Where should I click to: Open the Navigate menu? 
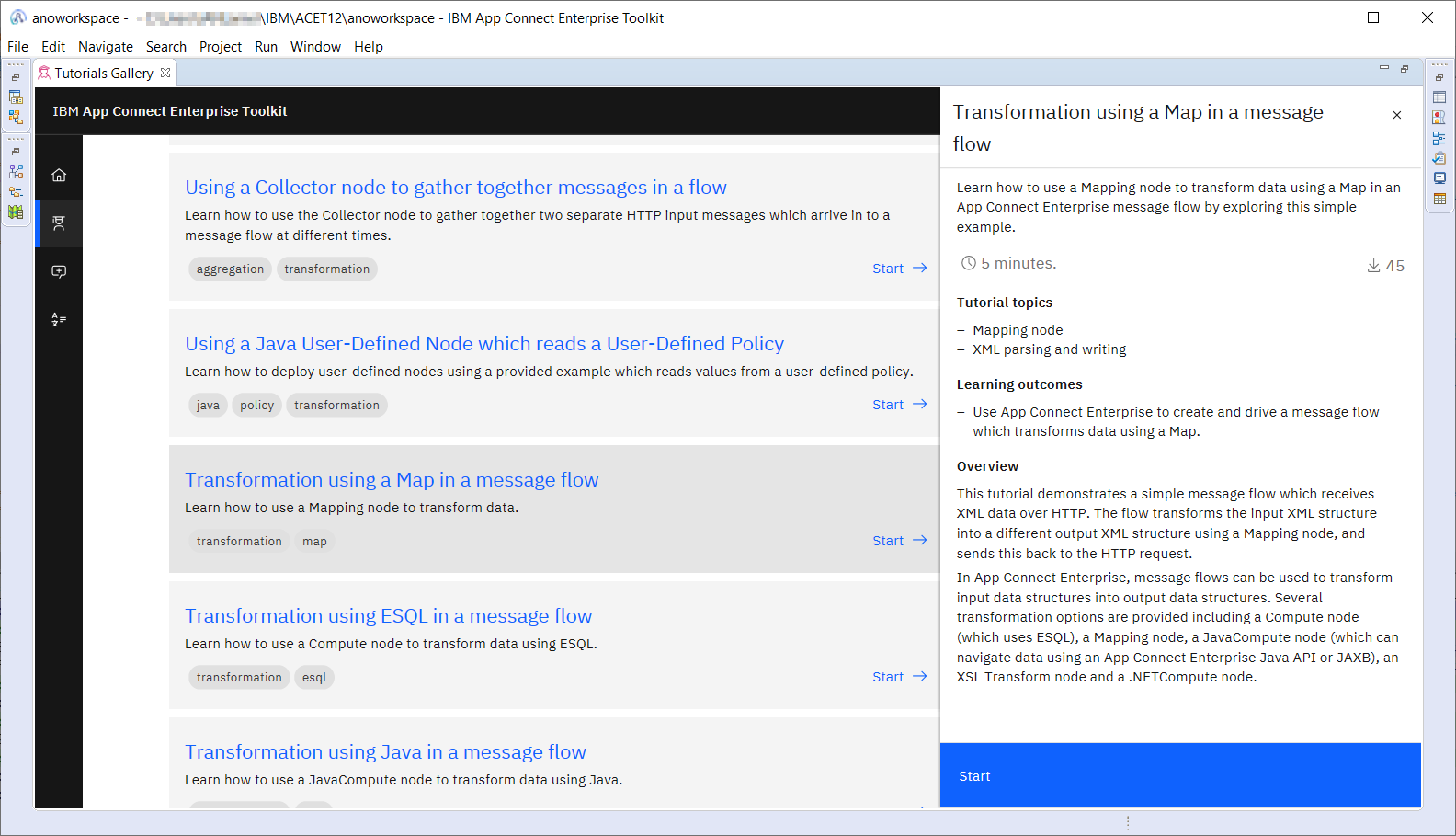coord(106,47)
